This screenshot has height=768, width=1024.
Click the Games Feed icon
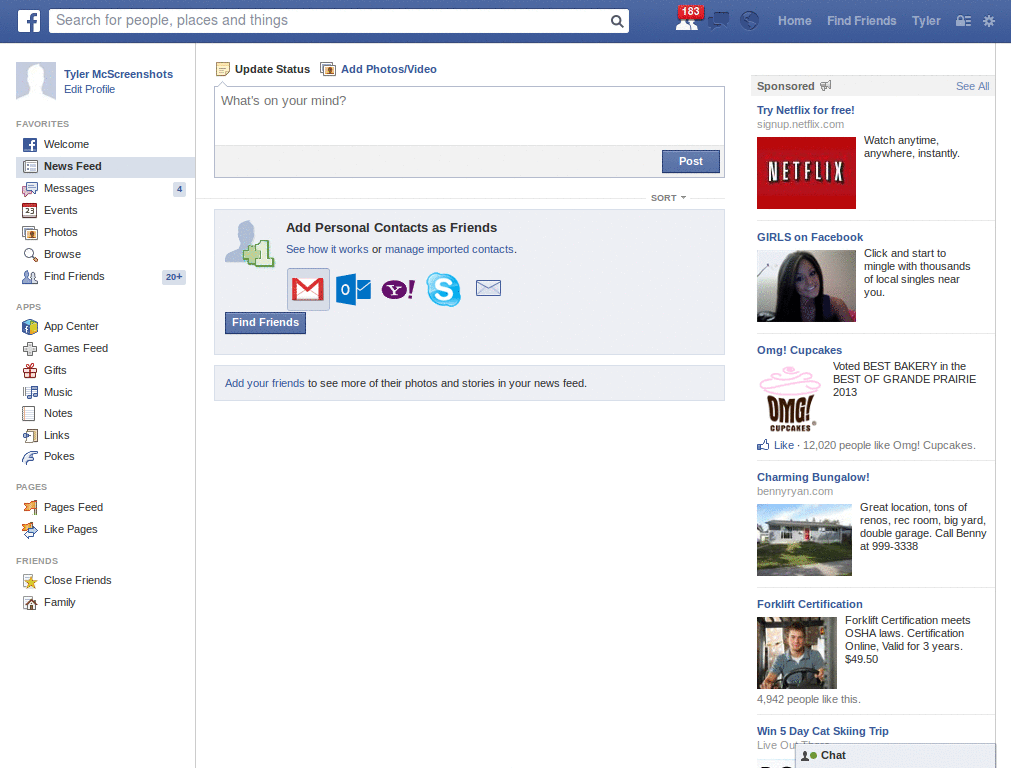click(x=30, y=349)
